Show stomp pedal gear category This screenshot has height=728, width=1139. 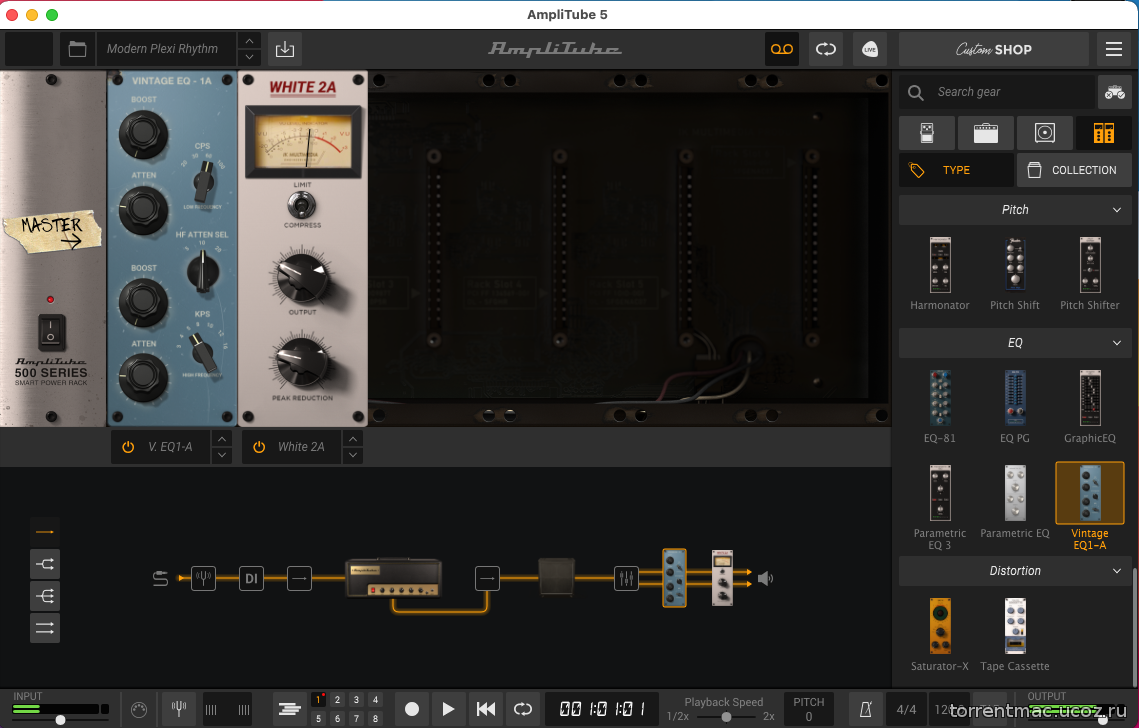pos(927,133)
